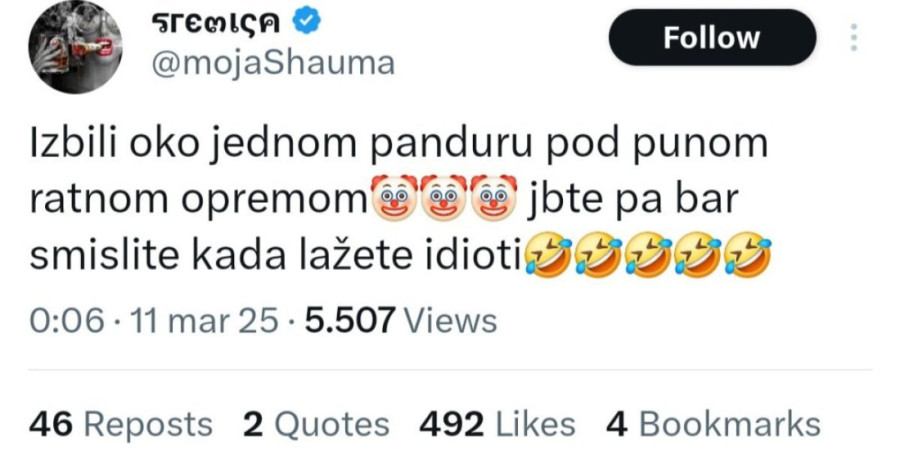Open the mojaShauma profile avatar
The height and width of the screenshot is (450, 900).
(x=75, y=47)
